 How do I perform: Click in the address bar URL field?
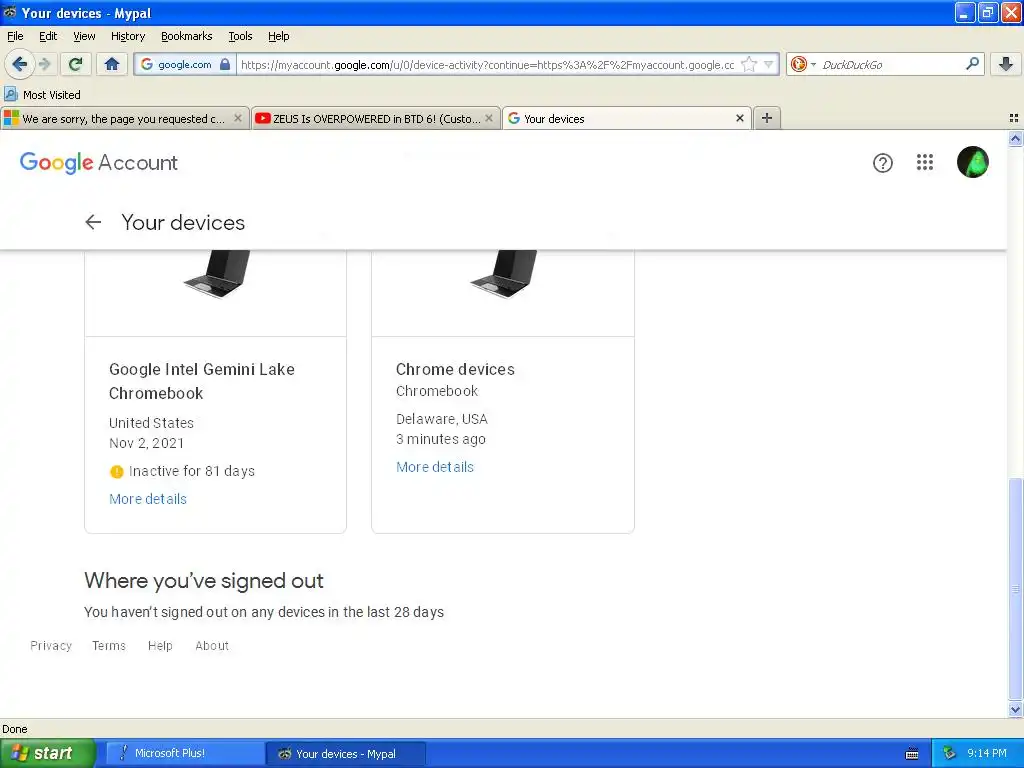(x=487, y=64)
